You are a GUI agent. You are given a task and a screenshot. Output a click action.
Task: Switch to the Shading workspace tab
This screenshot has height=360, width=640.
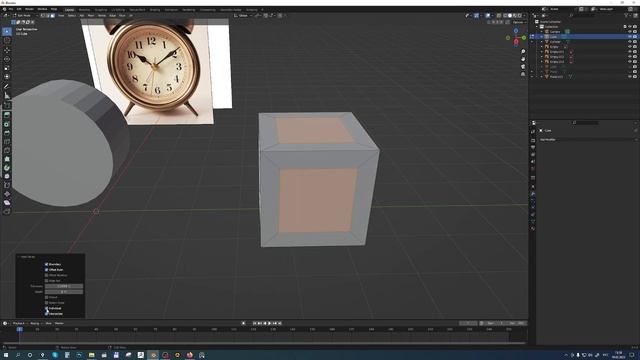pos(155,9)
